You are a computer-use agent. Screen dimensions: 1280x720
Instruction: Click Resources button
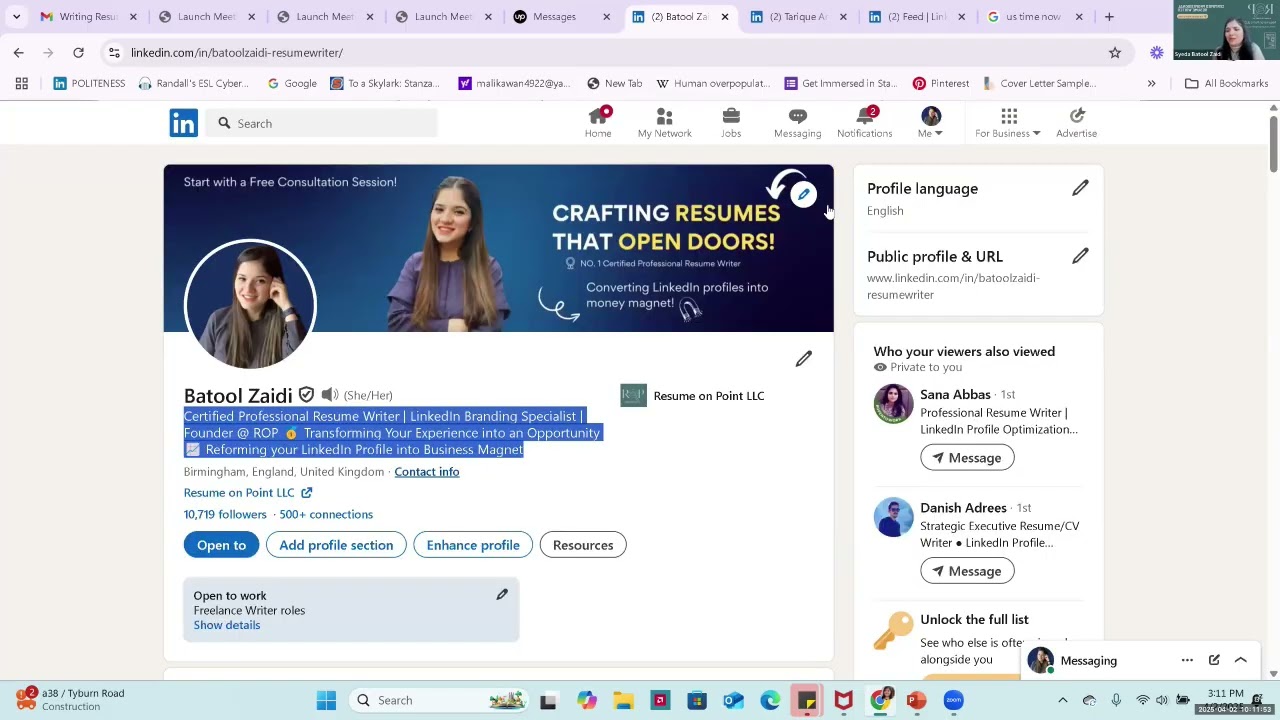(583, 545)
